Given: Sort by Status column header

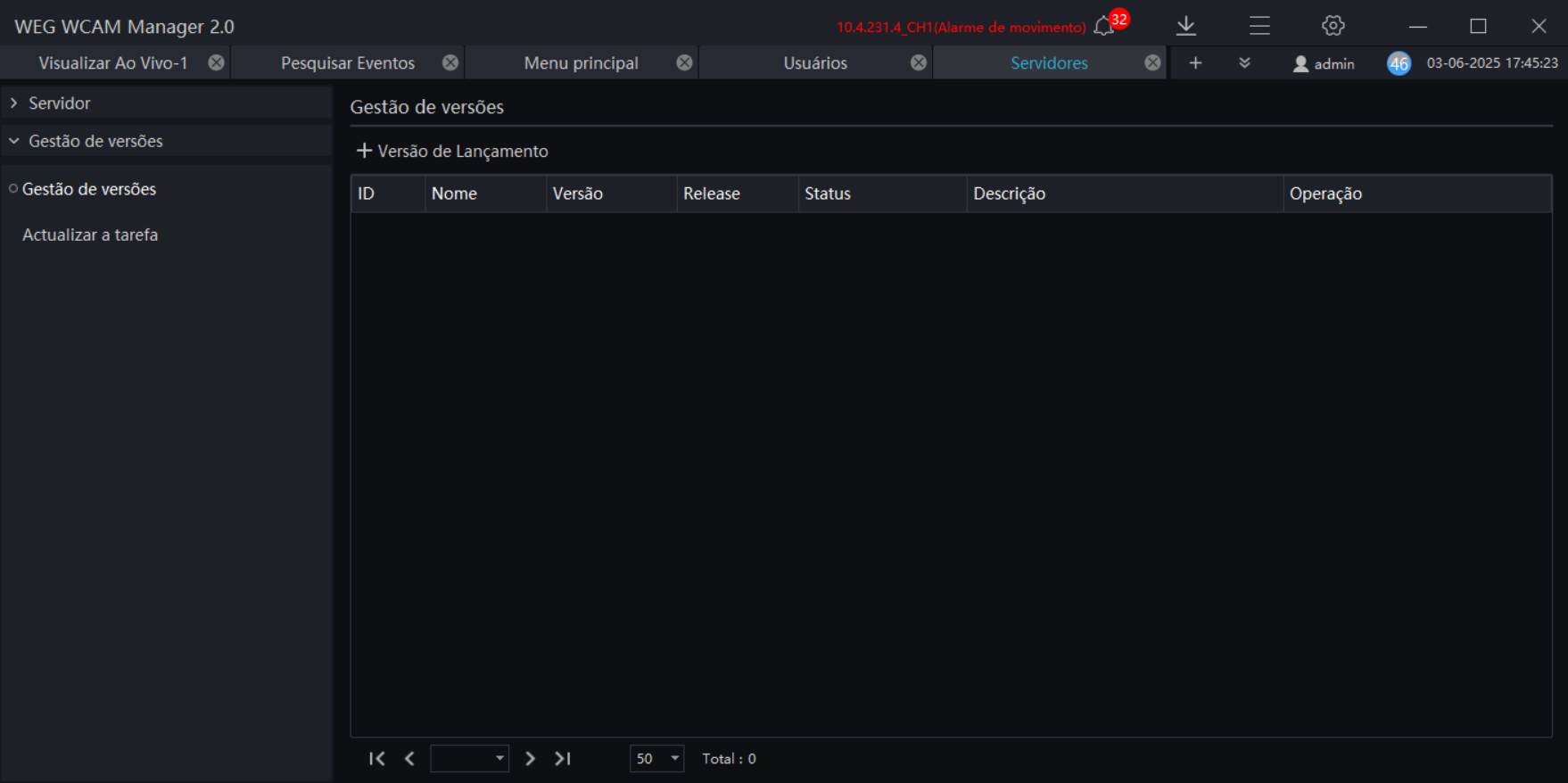Looking at the screenshot, I should 882,194.
